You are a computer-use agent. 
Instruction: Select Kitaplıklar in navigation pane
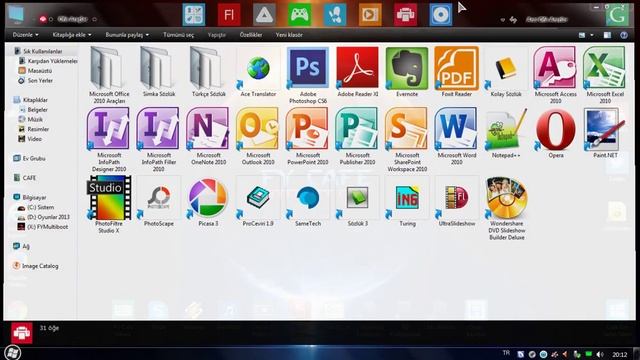[31, 100]
